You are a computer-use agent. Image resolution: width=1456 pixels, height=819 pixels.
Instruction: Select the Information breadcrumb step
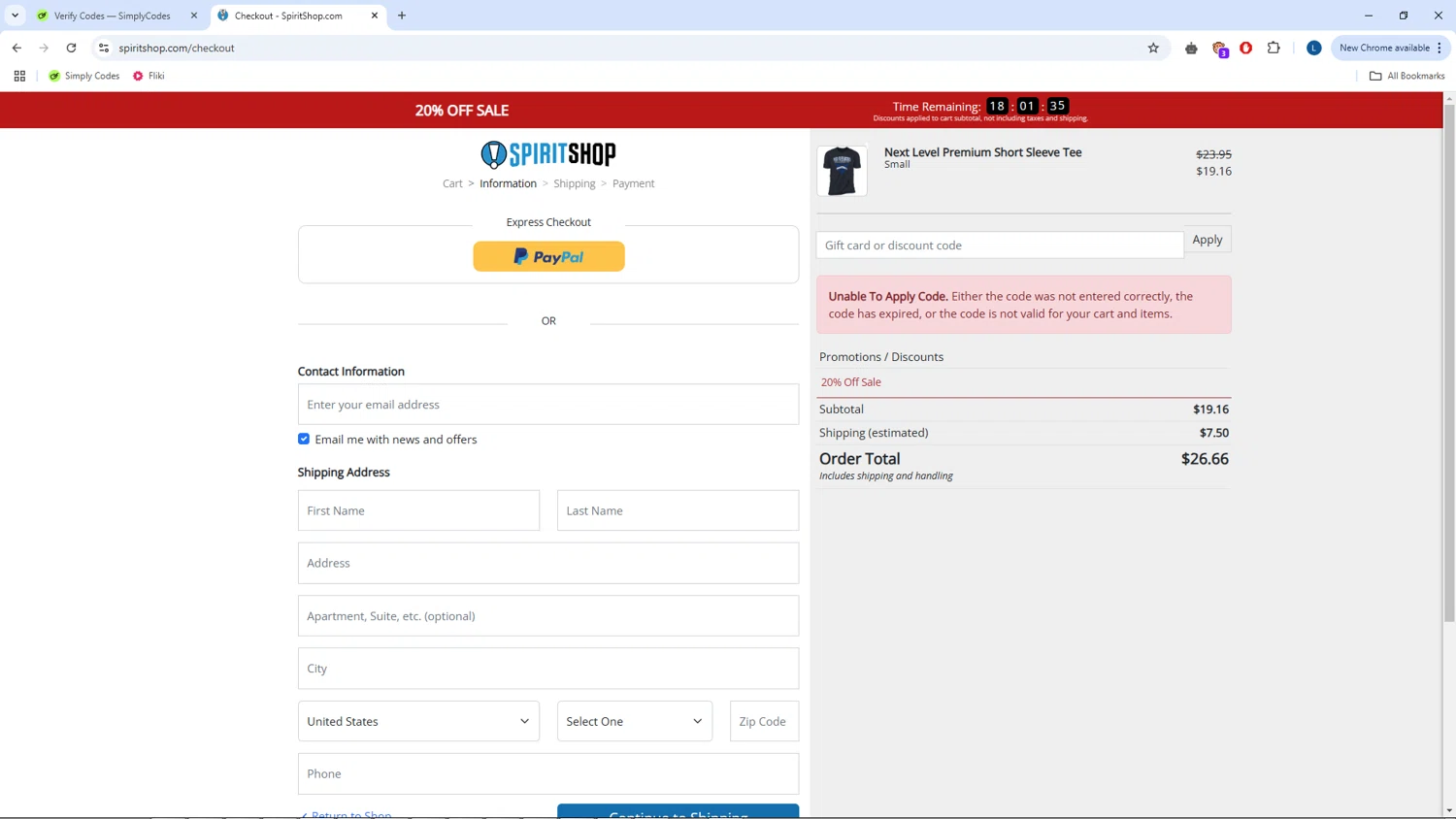tap(508, 183)
